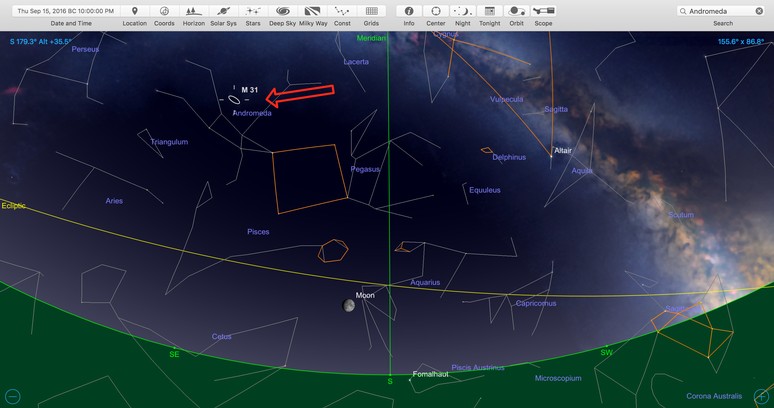Open the Location settings icon
774x408 pixels.
coord(134,11)
